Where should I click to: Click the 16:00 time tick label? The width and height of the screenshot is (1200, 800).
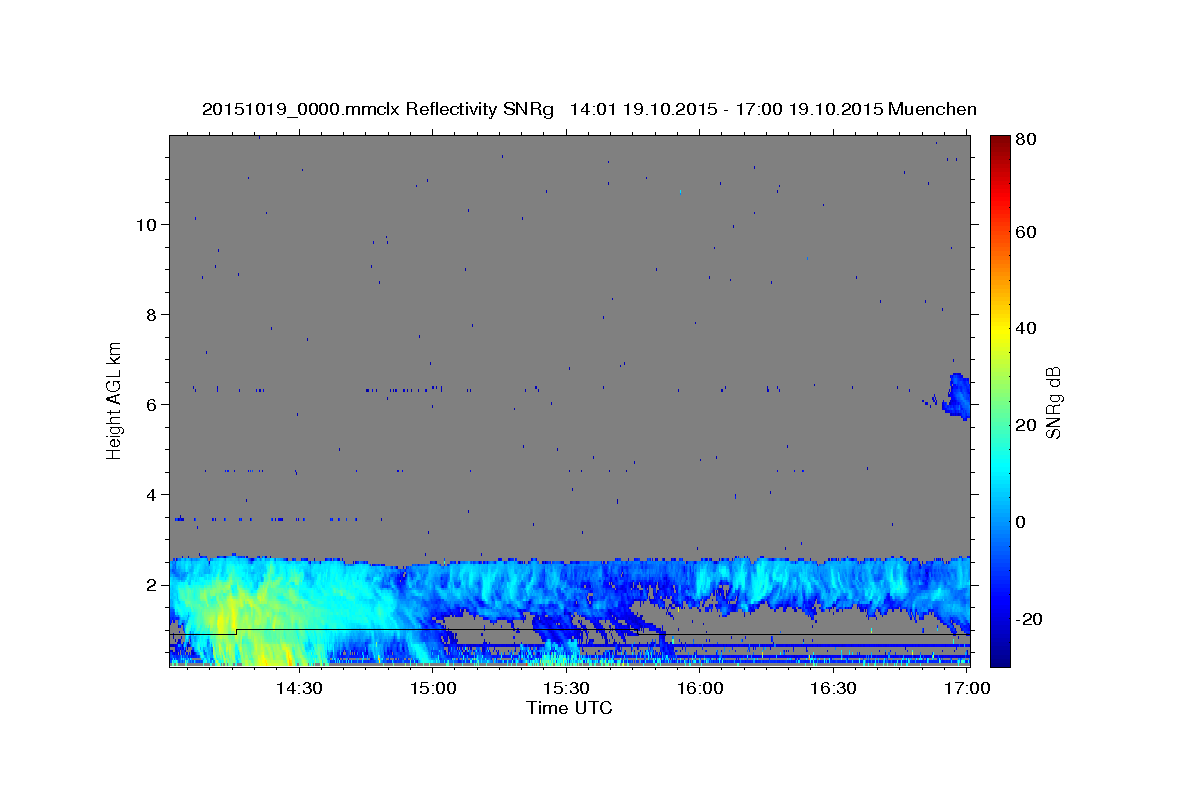coord(700,688)
